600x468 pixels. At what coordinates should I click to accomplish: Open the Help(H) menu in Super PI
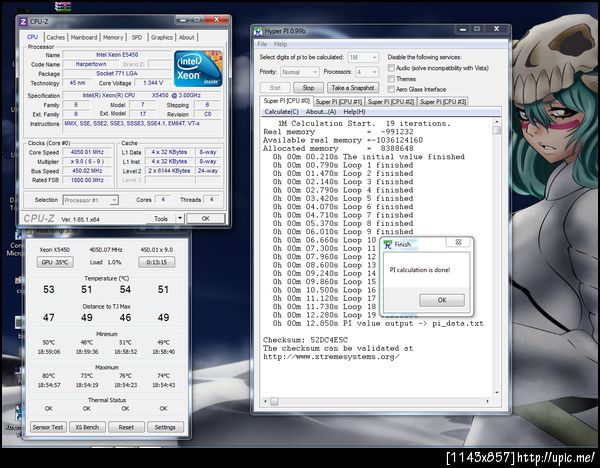click(354, 112)
